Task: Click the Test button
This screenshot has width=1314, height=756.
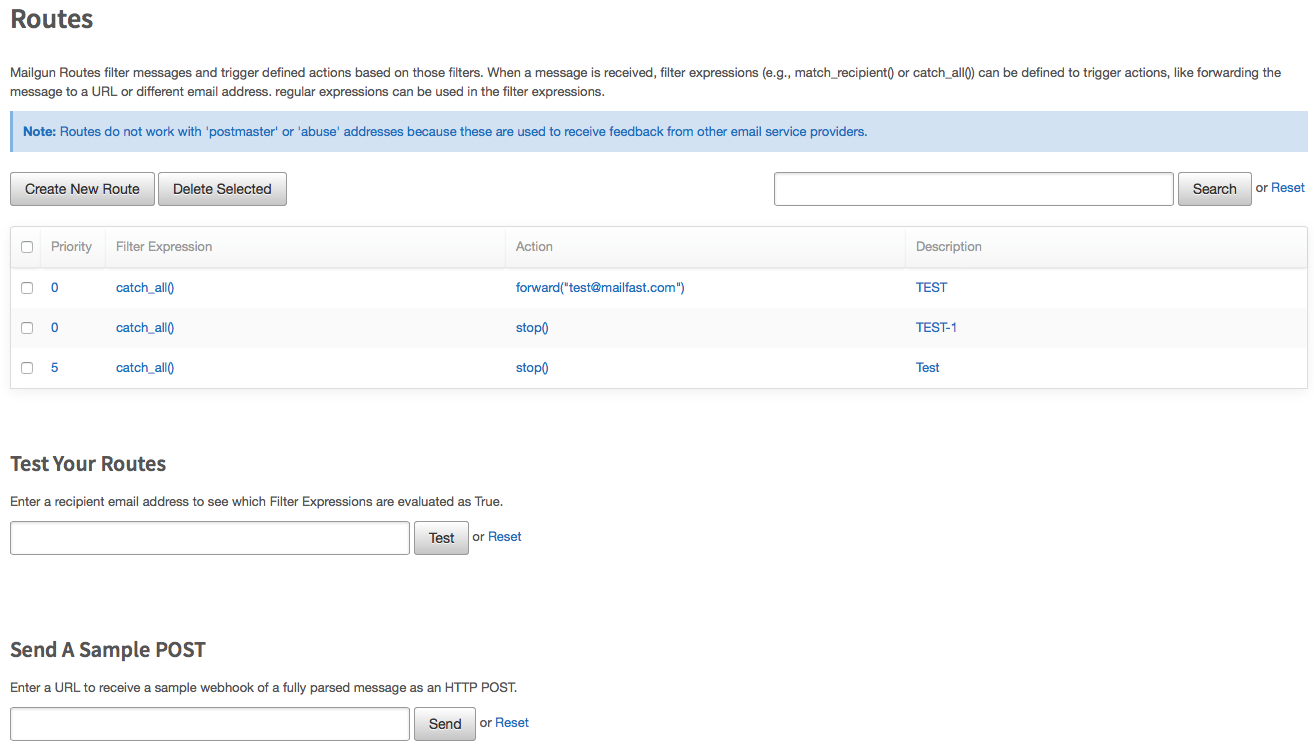Action: click(x=441, y=538)
